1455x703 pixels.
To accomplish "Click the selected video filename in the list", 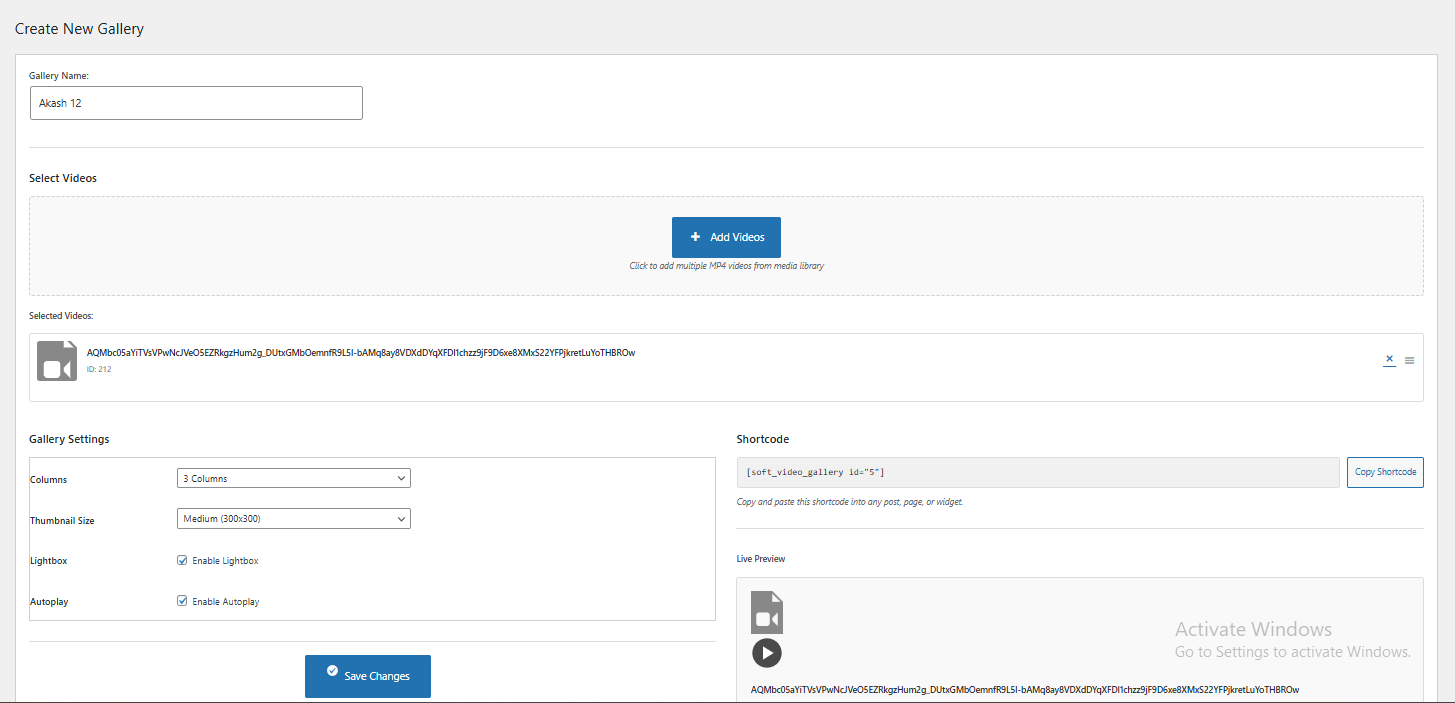I will pos(361,353).
